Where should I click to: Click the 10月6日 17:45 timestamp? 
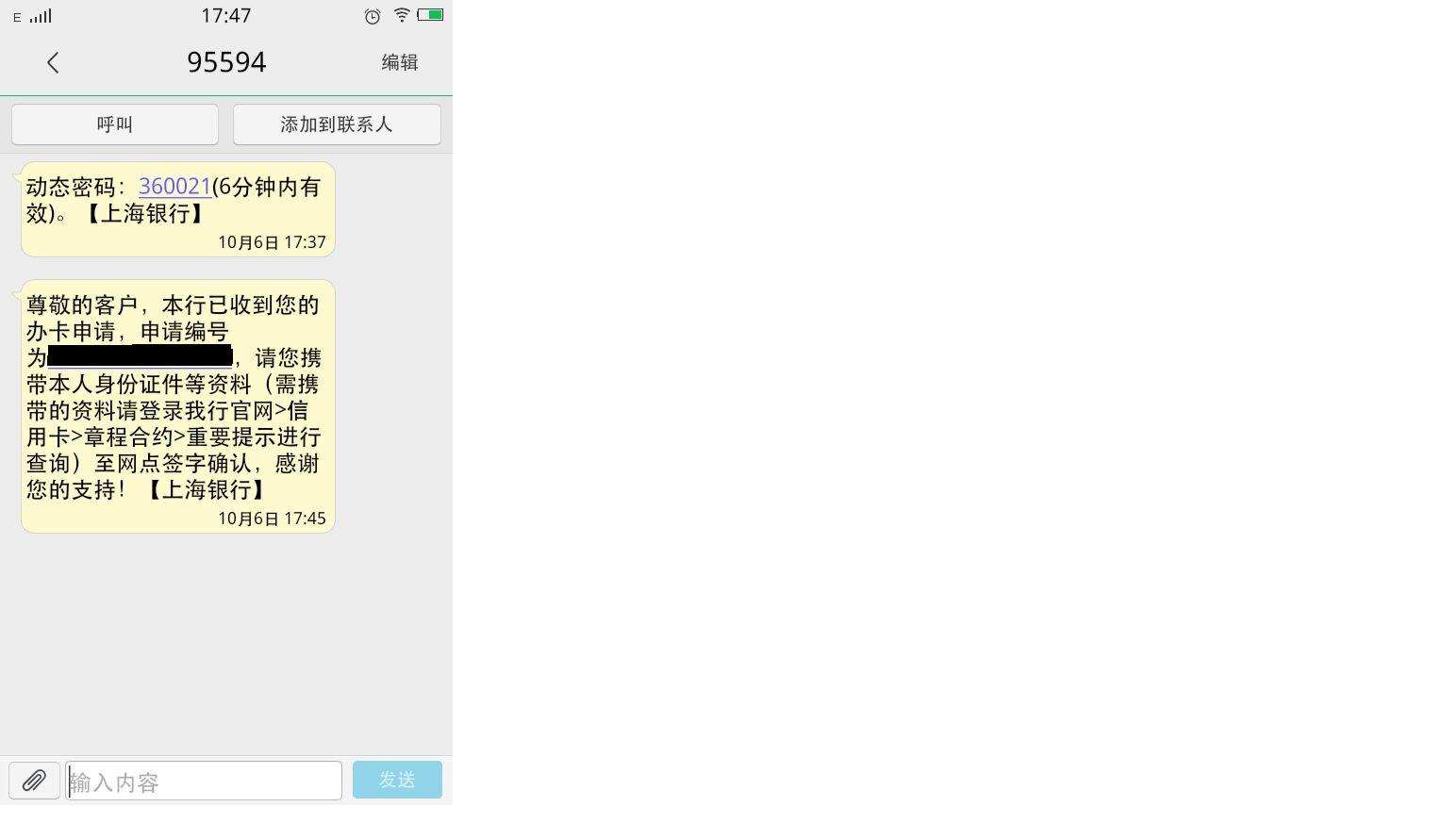272,519
